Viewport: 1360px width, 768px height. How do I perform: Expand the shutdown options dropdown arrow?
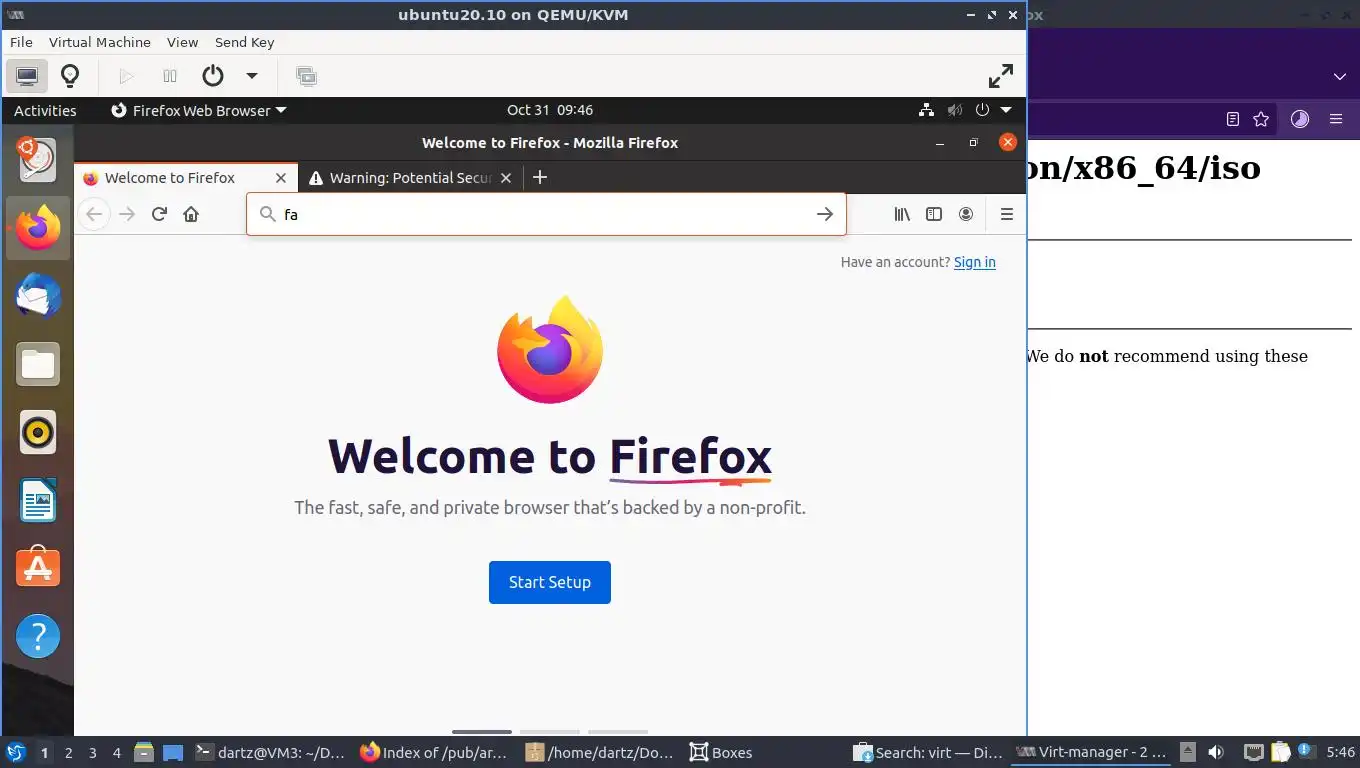tap(252, 76)
